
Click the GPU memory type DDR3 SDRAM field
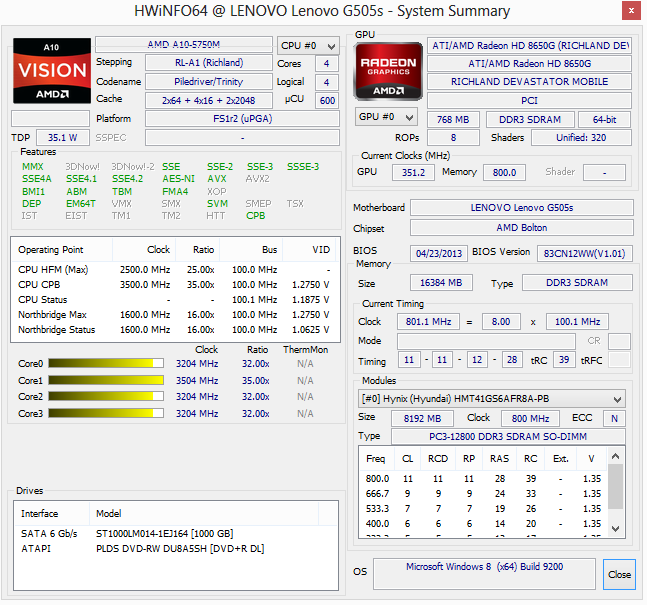[x=530, y=120]
